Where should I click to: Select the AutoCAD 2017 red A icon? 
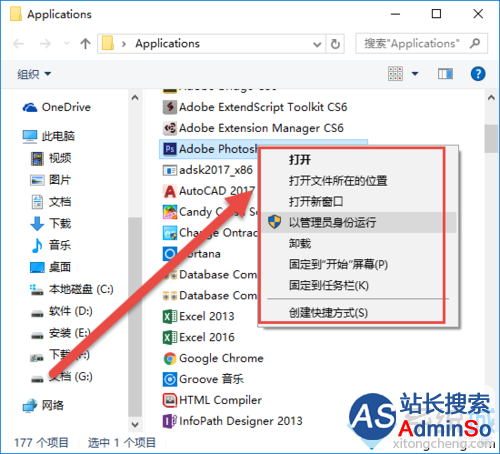(170, 191)
